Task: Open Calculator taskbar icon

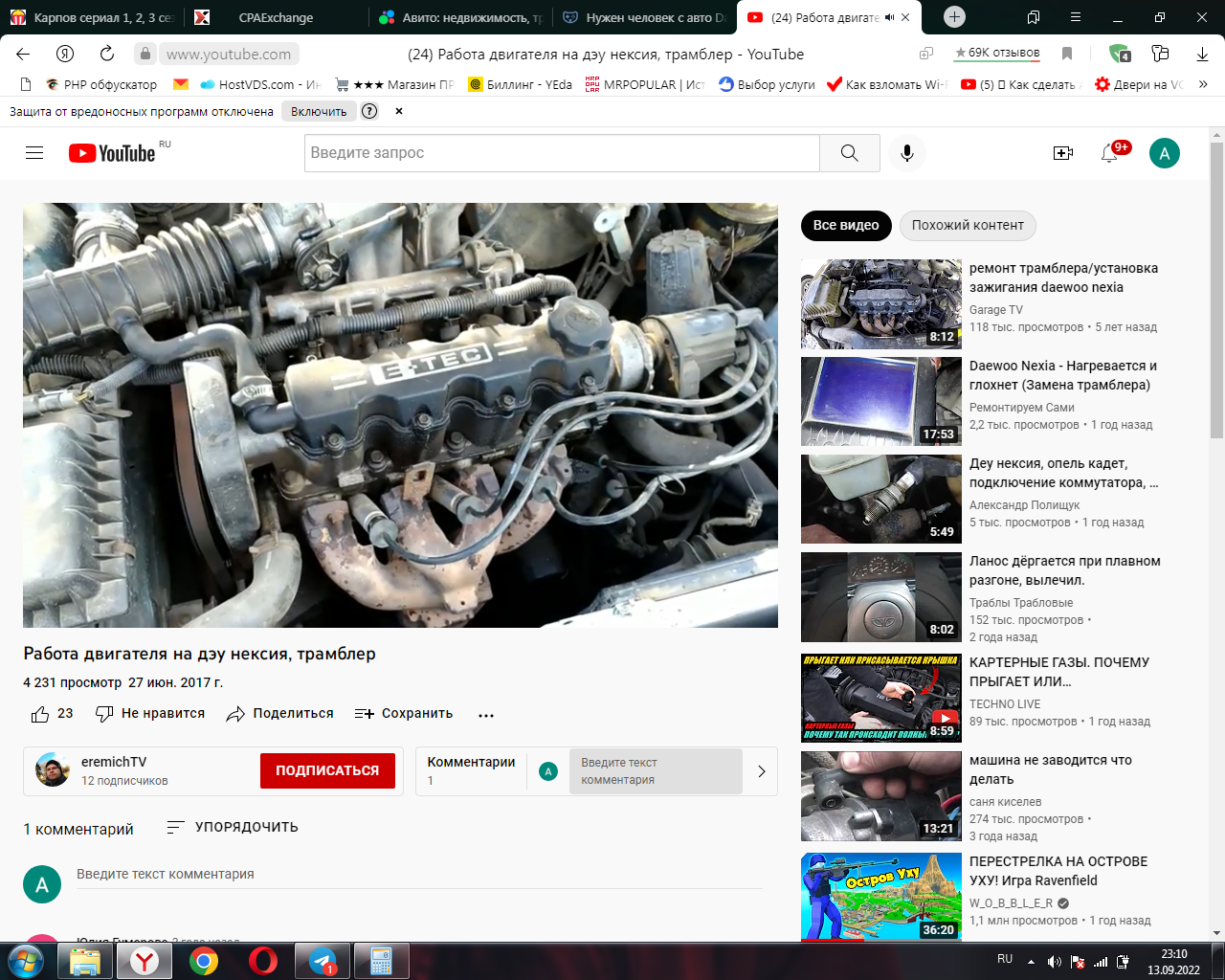Action: click(381, 961)
